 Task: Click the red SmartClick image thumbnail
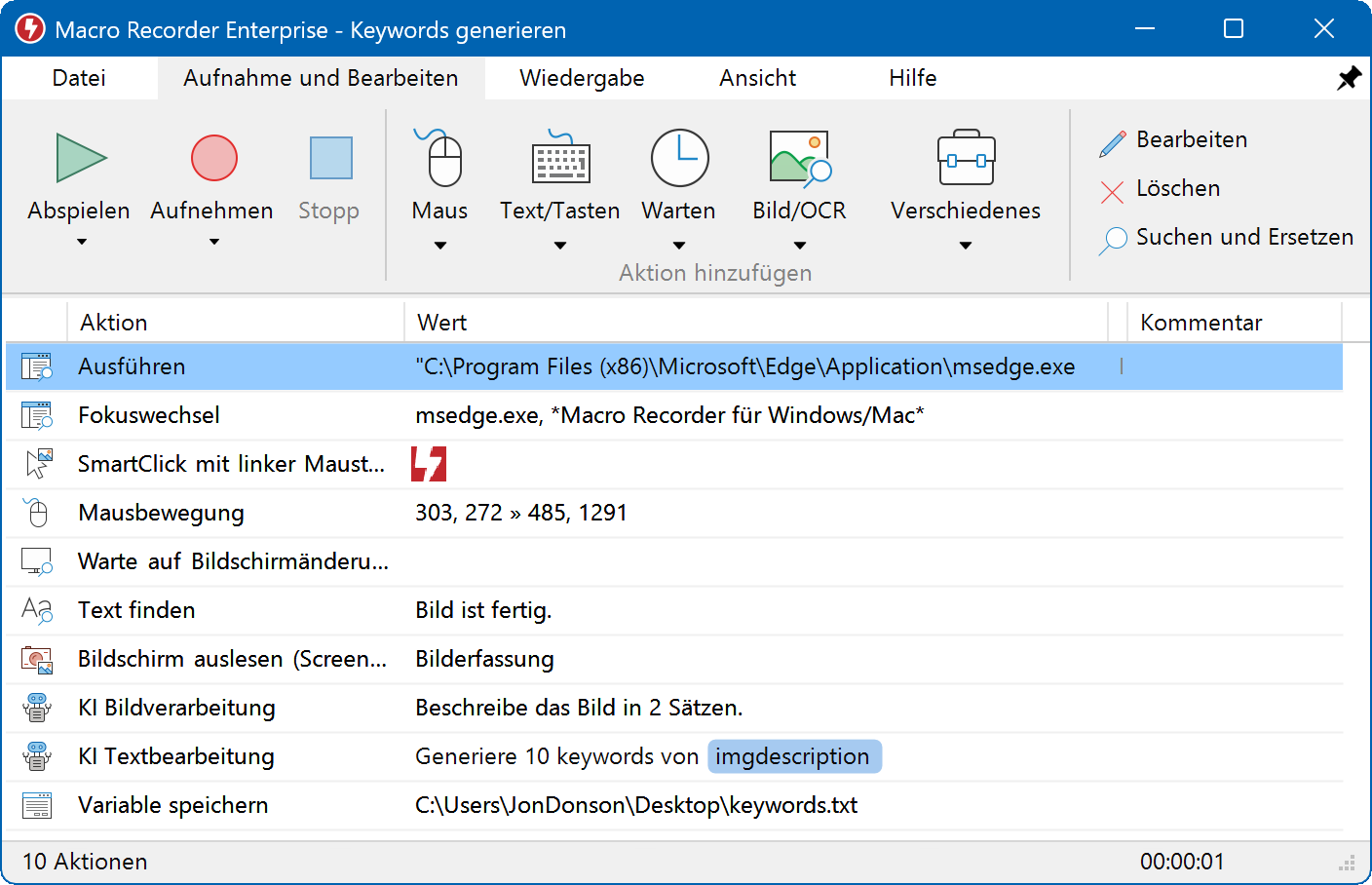(429, 464)
